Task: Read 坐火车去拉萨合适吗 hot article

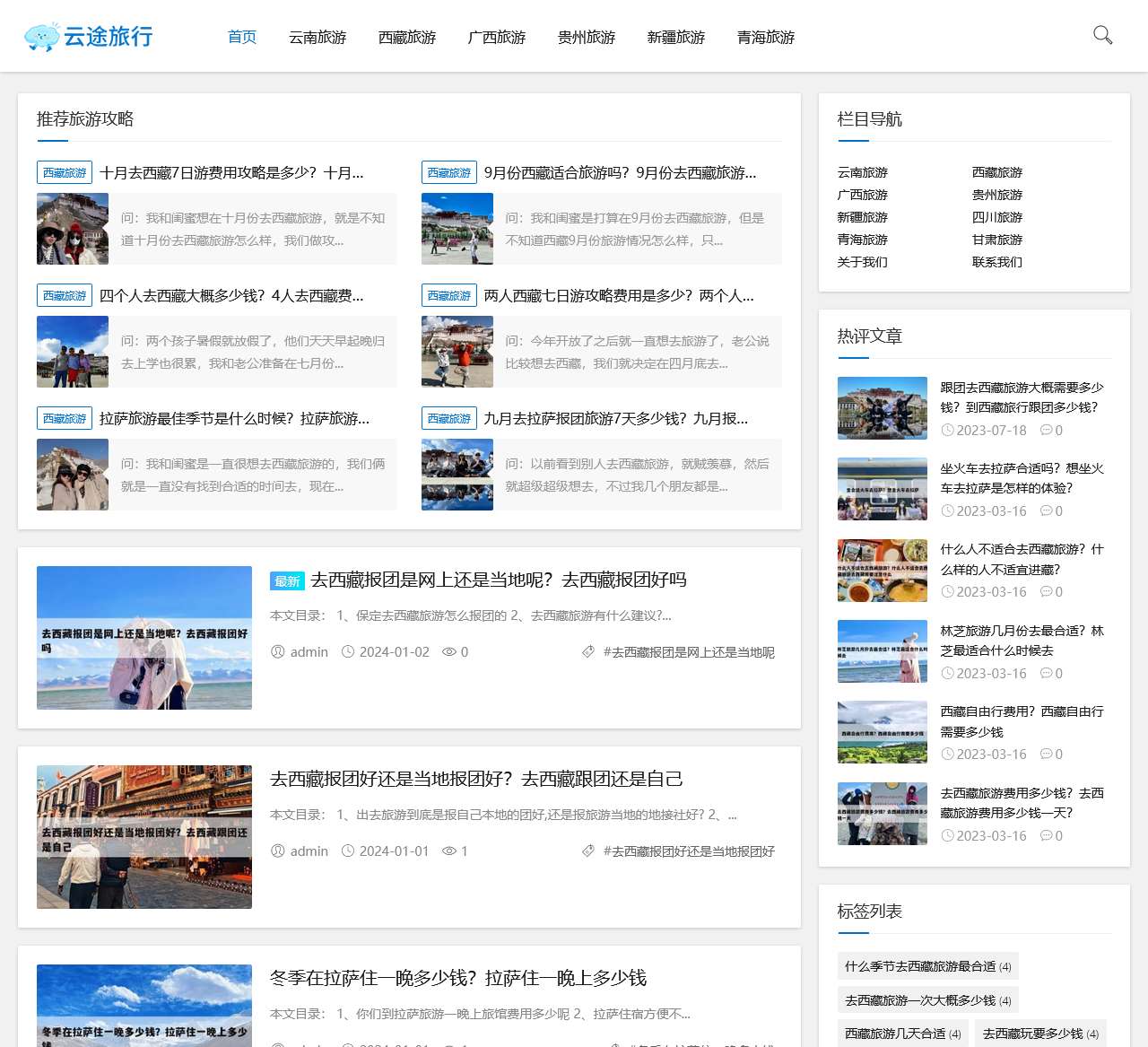Action: 1022,478
